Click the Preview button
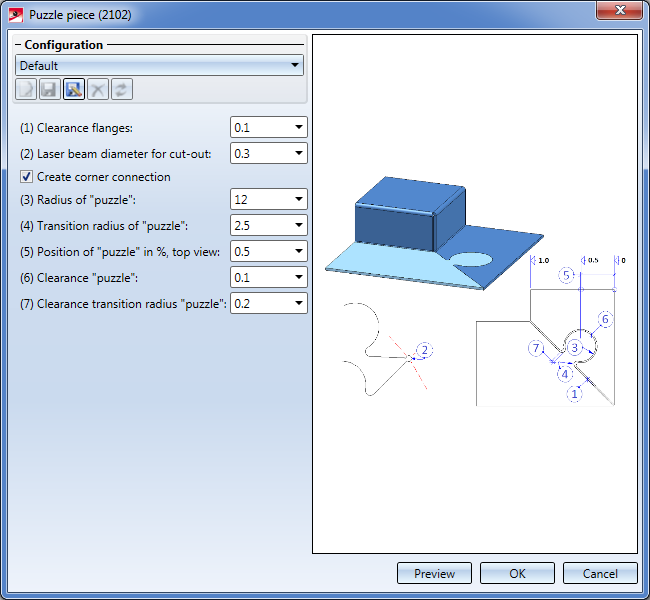Image resolution: width=650 pixels, height=600 pixels. point(434,573)
